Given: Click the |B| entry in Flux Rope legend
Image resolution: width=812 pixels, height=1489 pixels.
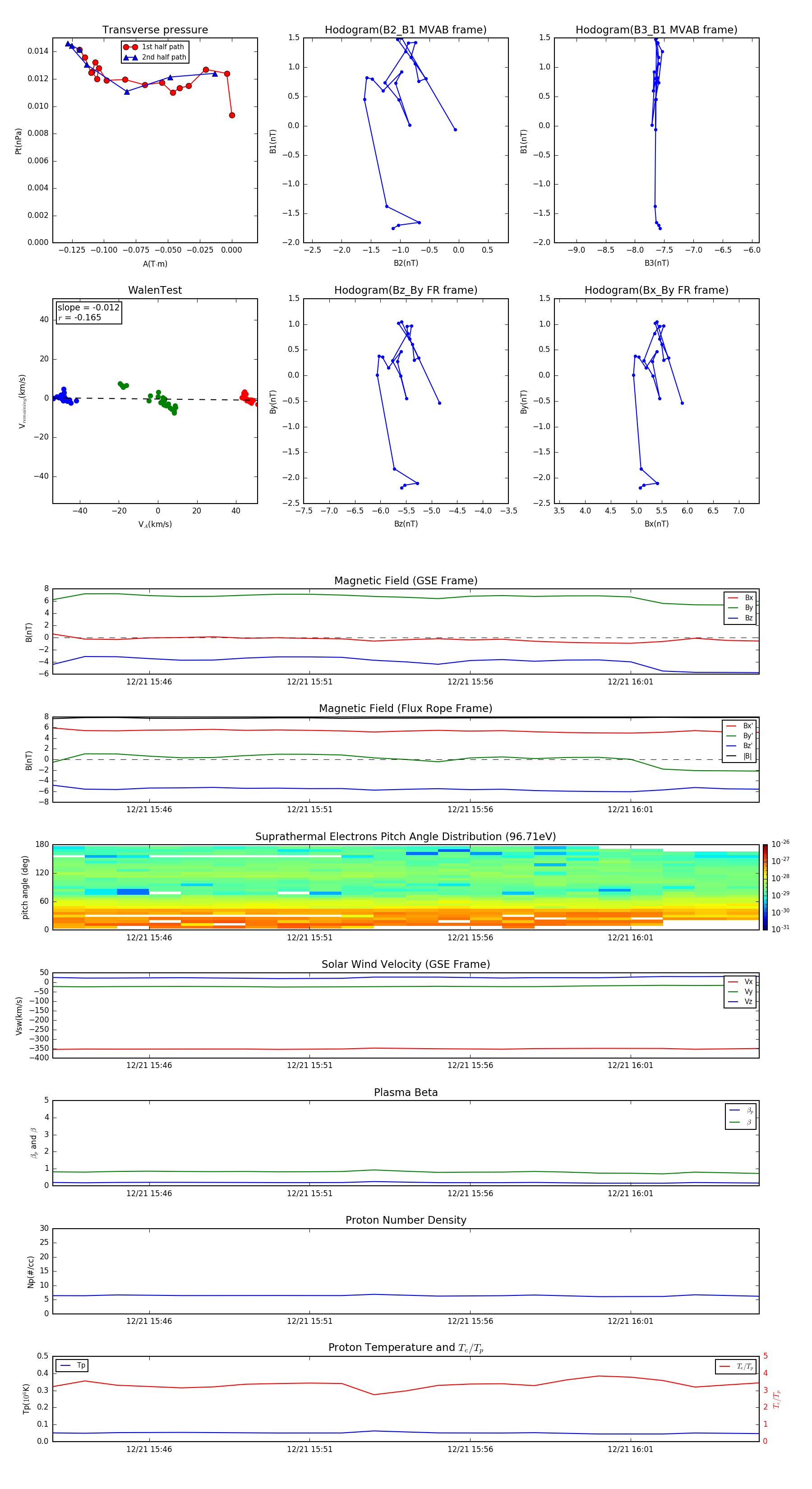Looking at the screenshot, I should (x=740, y=756).
